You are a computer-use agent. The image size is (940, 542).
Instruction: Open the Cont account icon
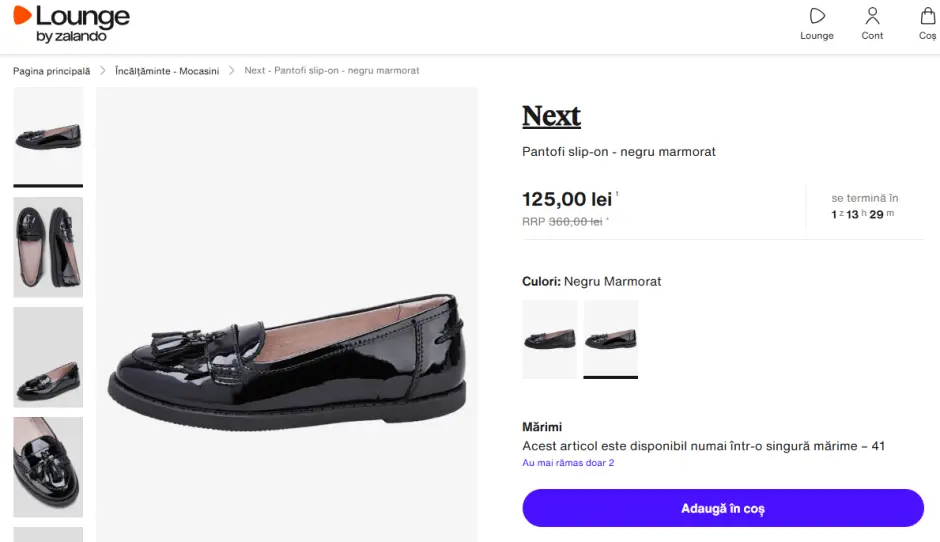point(872,16)
